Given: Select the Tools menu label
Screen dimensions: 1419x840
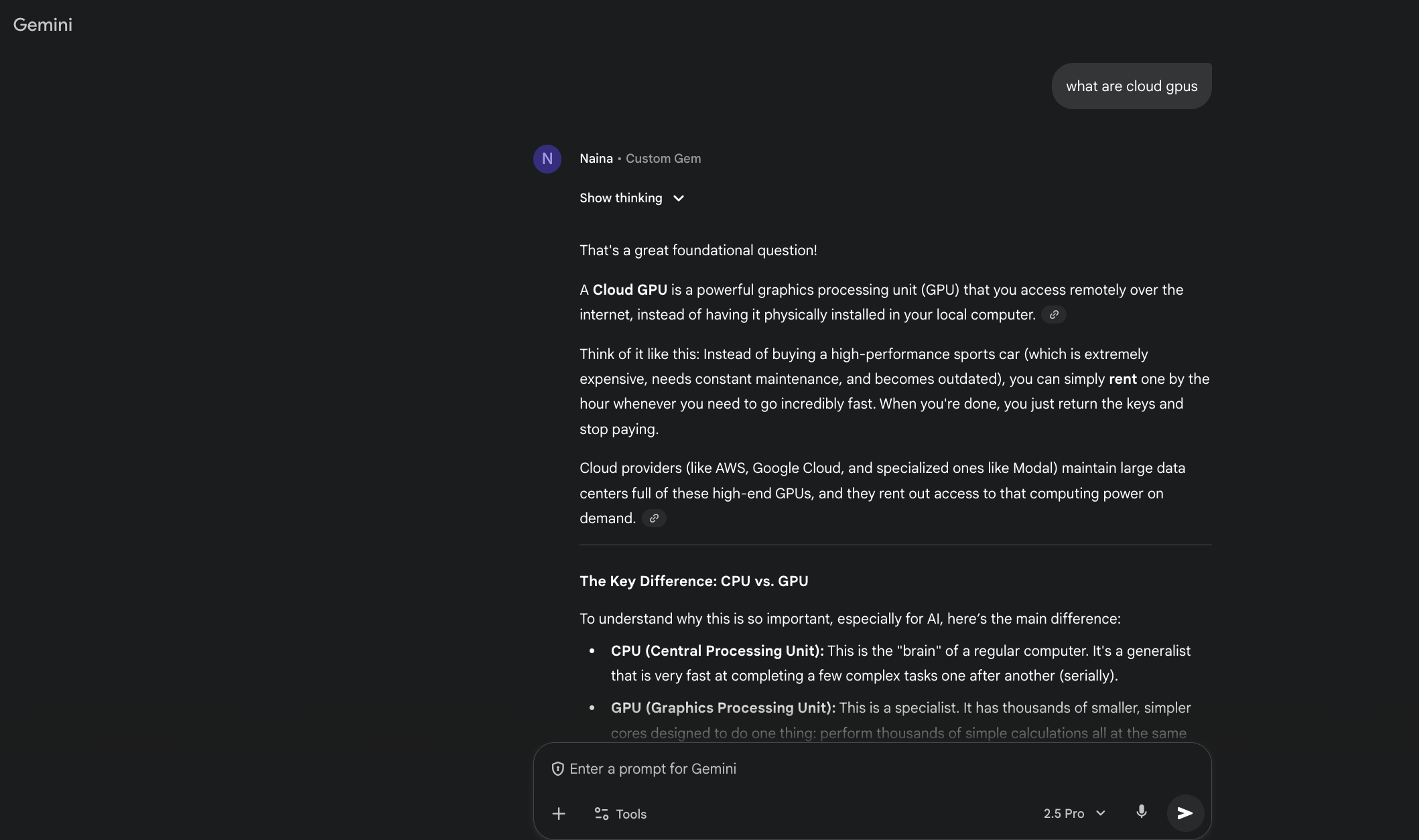Looking at the screenshot, I should pyautogui.click(x=630, y=813).
